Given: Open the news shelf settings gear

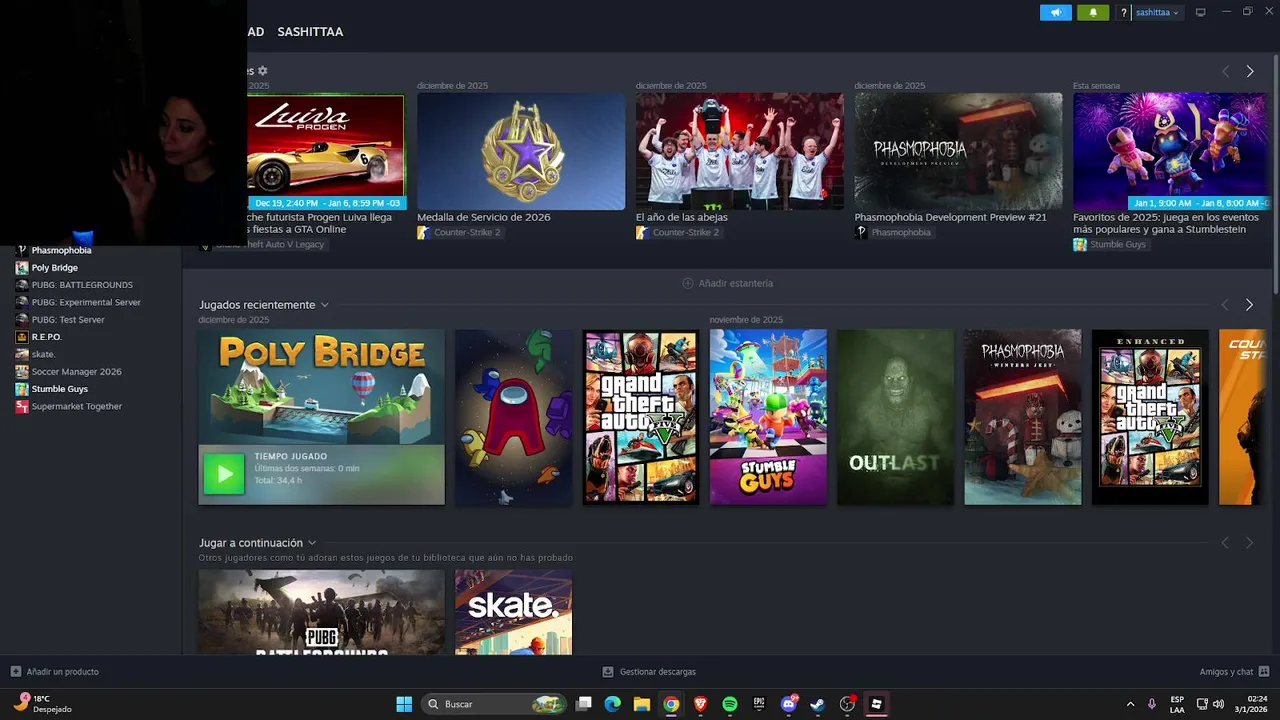Looking at the screenshot, I should point(263,71).
